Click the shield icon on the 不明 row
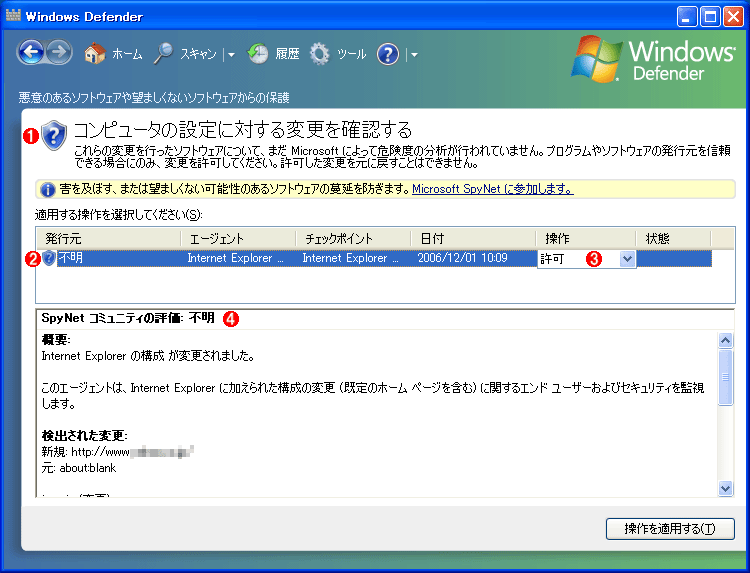 coord(49,258)
